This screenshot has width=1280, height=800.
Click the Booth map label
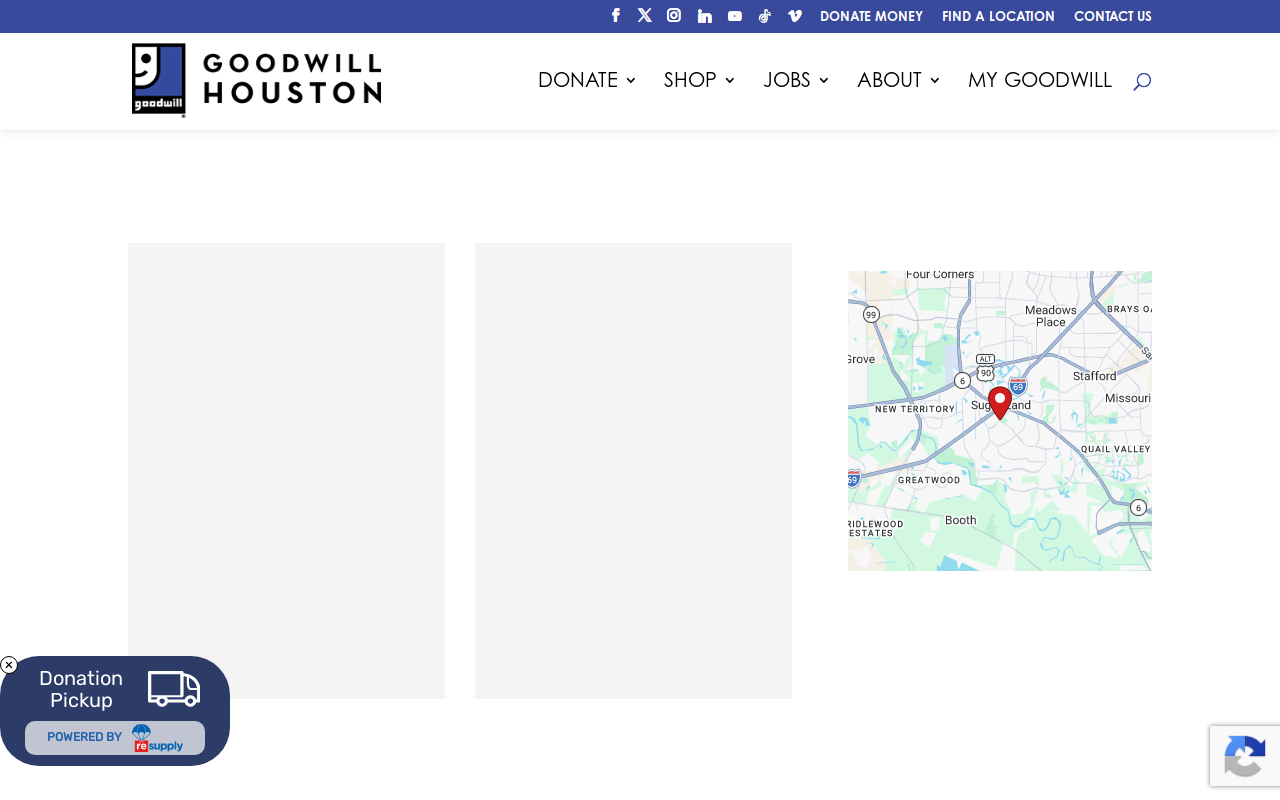click(x=960, y=520)
